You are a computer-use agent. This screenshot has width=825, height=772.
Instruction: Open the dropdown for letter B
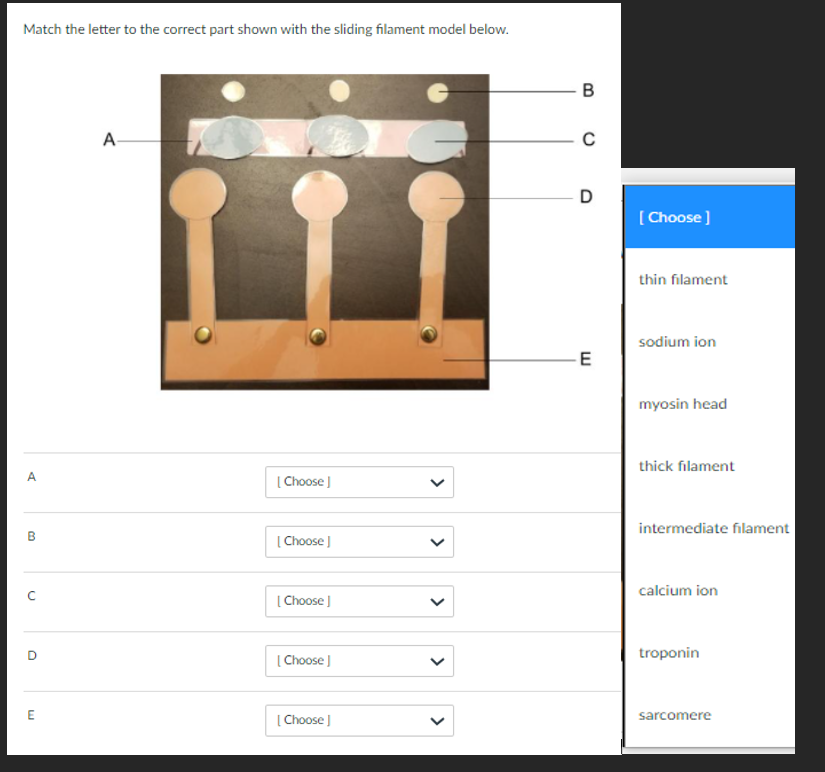coord(359,542)
